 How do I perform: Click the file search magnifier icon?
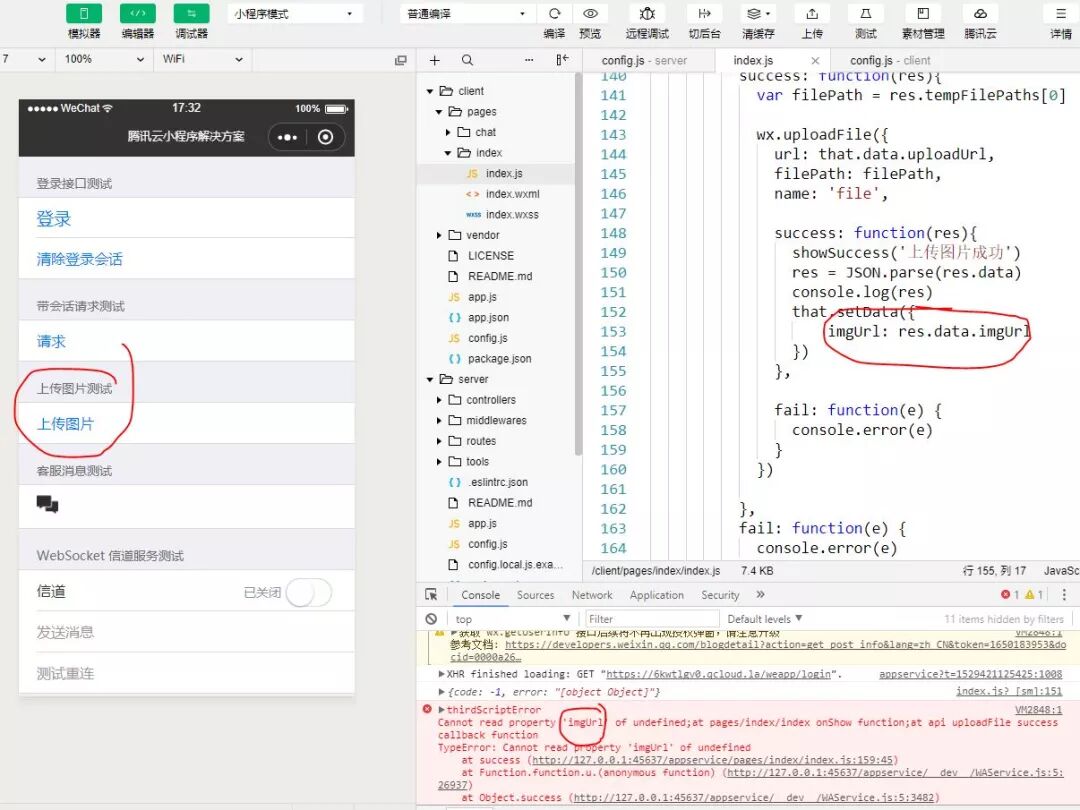coord(467,61)
